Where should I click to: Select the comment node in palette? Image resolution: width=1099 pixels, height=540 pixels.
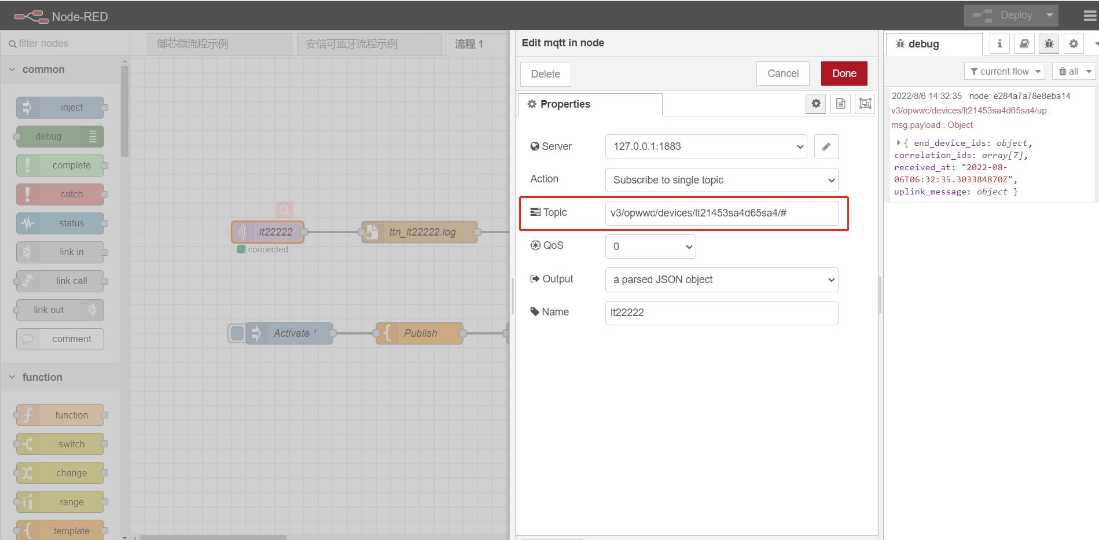[x=60, y=339]
